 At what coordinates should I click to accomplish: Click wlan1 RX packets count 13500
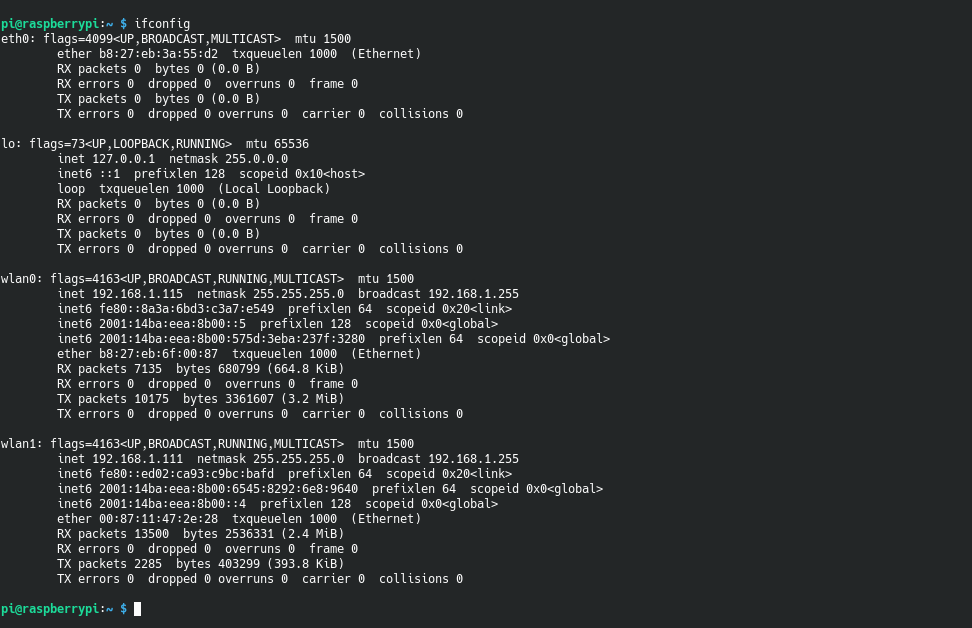tap(151, 534)
